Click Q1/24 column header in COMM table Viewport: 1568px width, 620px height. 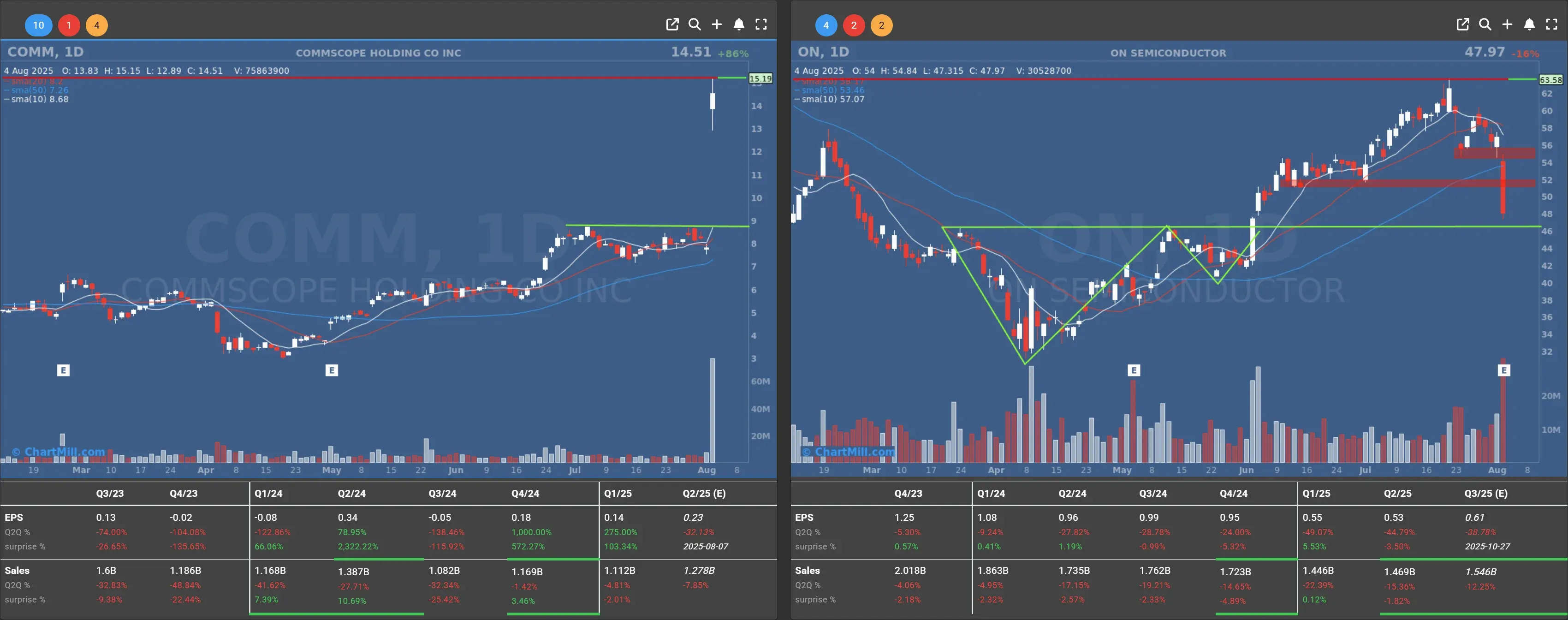pyautogui.click(x=268, y=493)
